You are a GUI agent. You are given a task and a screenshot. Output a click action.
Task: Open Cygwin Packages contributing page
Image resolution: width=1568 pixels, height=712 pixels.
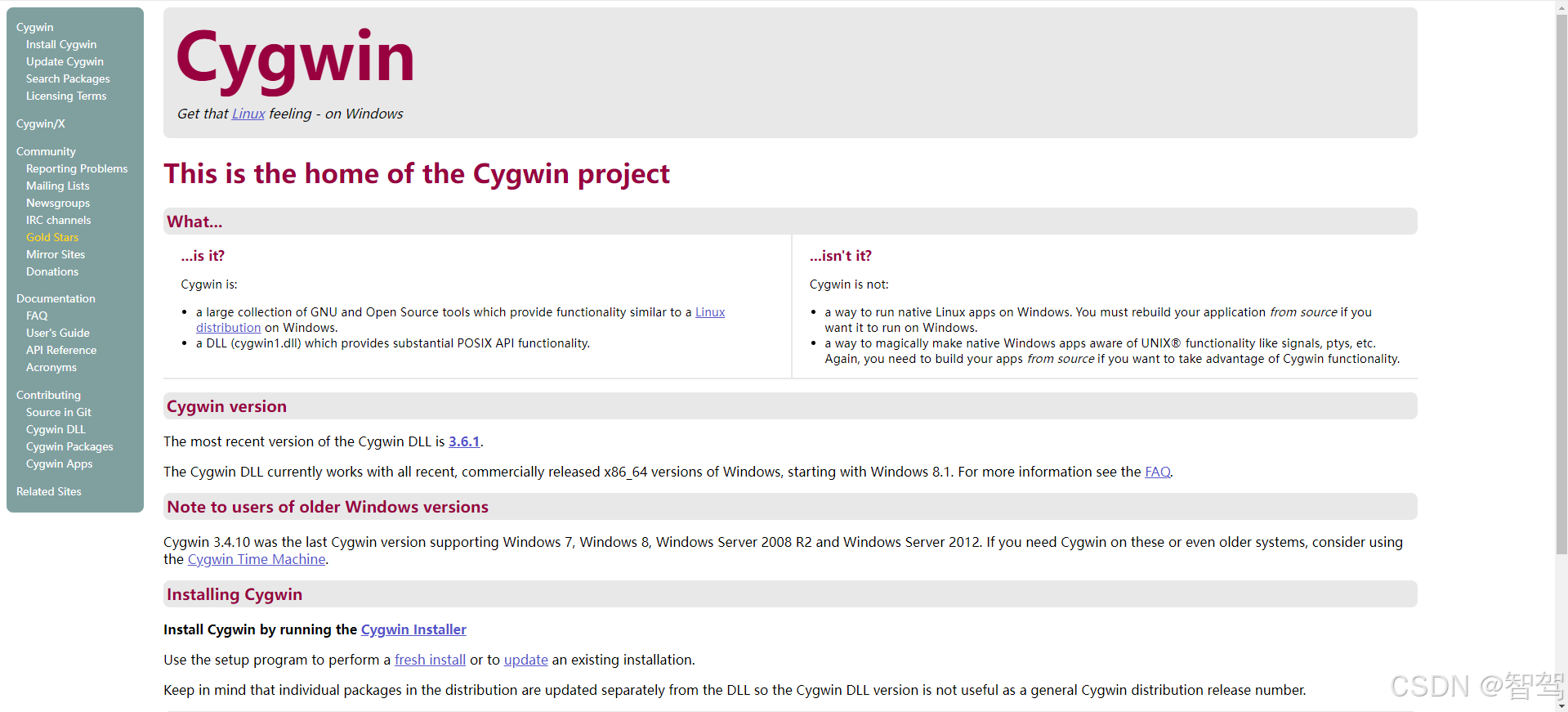(x=69, y=446)
